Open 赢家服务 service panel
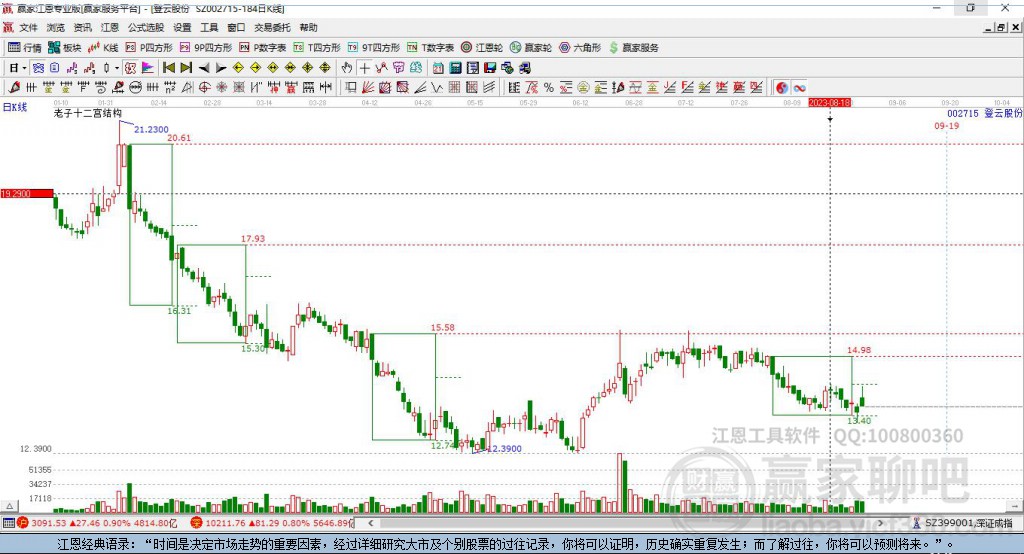Viewport: 1024px width, 554px height. (633, 48)
